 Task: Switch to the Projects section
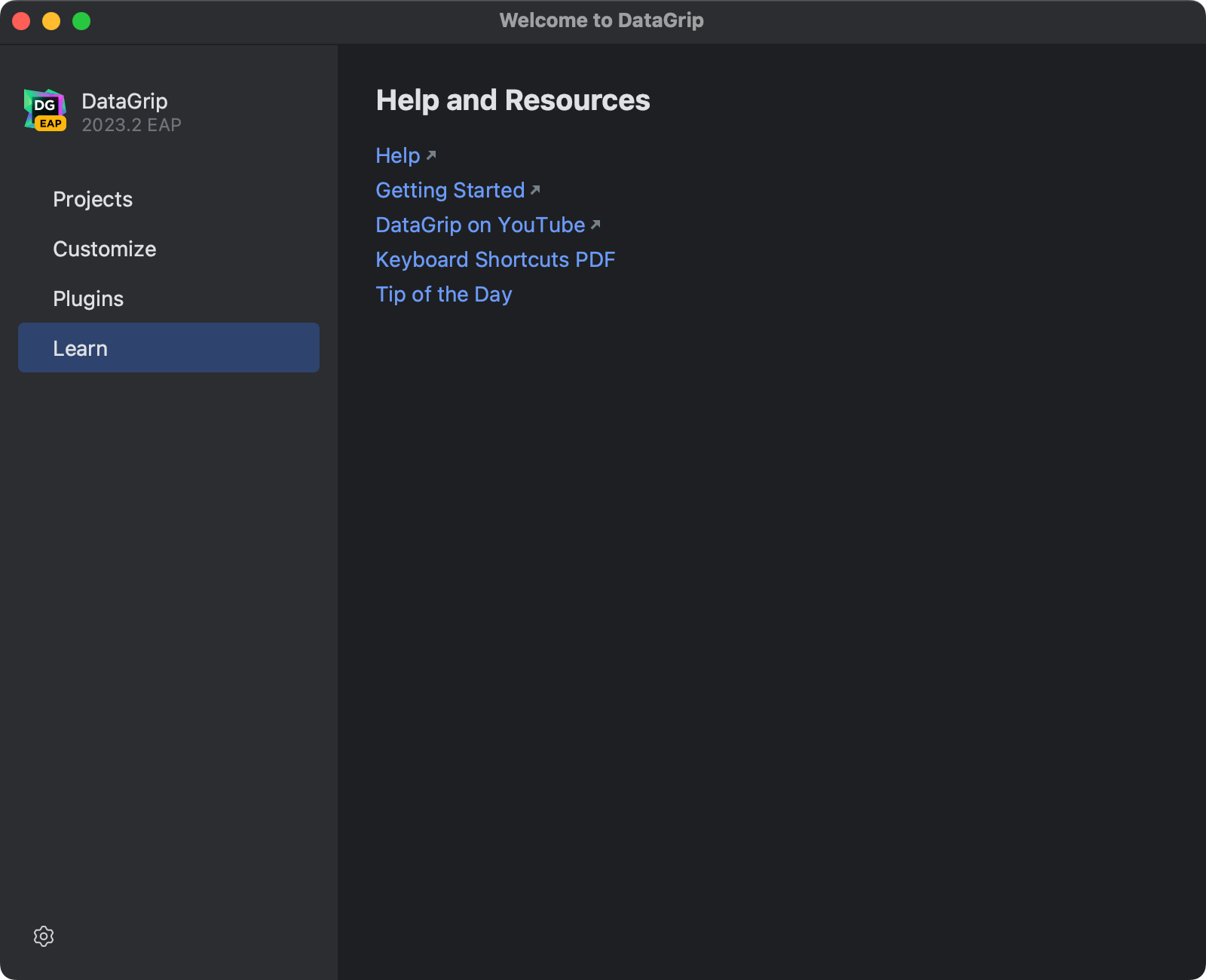(x=93, y=199)
